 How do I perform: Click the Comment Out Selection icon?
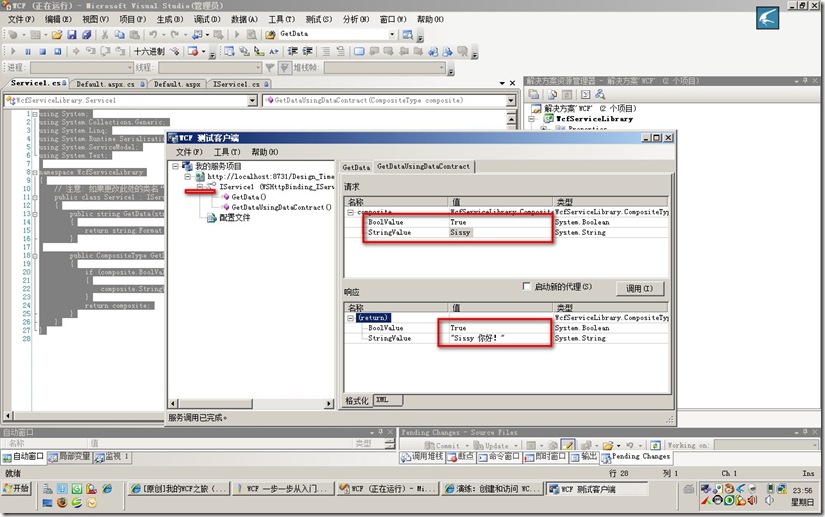[326, 52]
